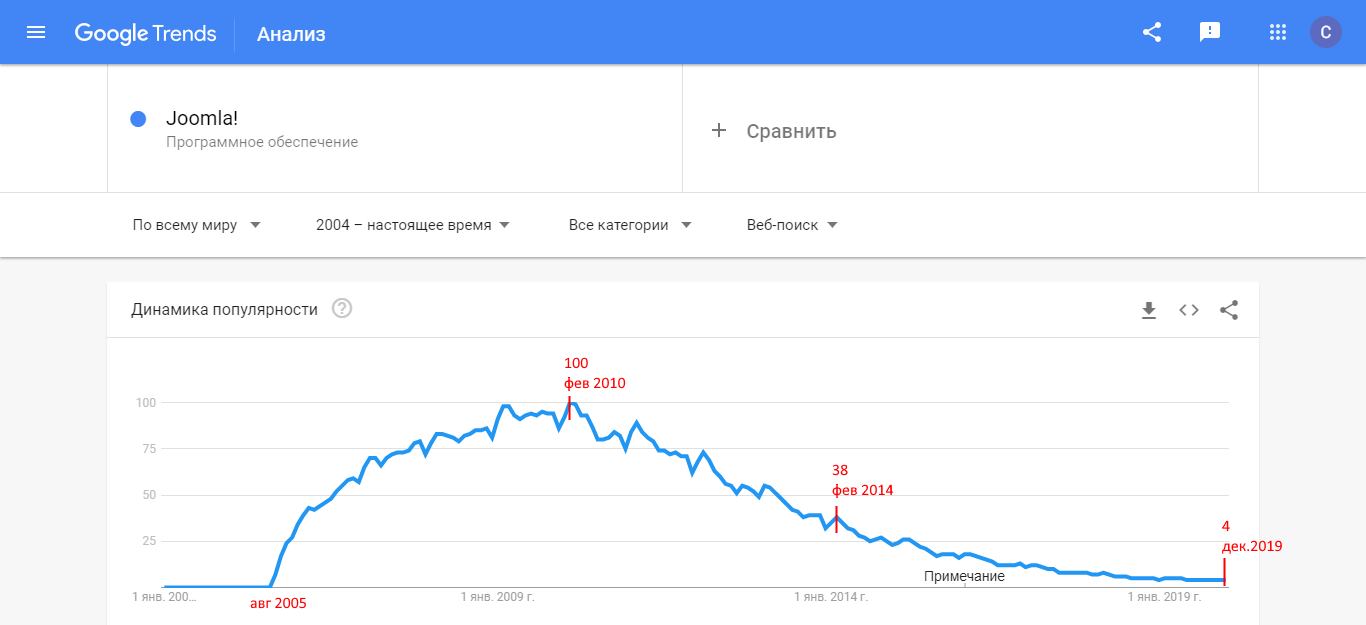Click the blue Joomla! color dot
1366x625 pixels.
coord(139,119)
